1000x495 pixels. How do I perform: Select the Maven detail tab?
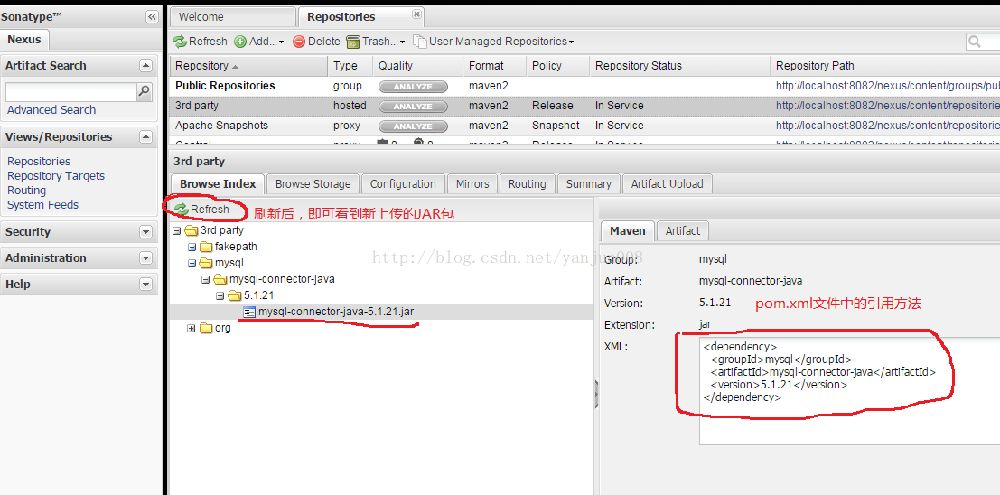(628, 231)
